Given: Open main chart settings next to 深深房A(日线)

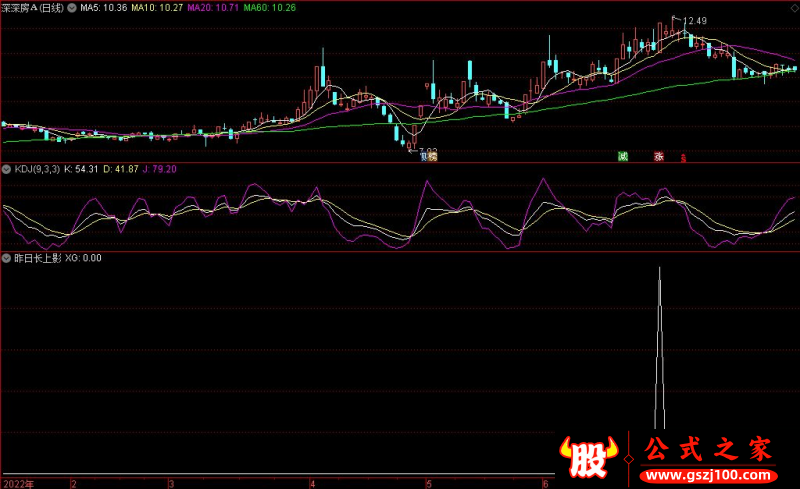Looking at the screenshot, I should click(x=72, y=7).
